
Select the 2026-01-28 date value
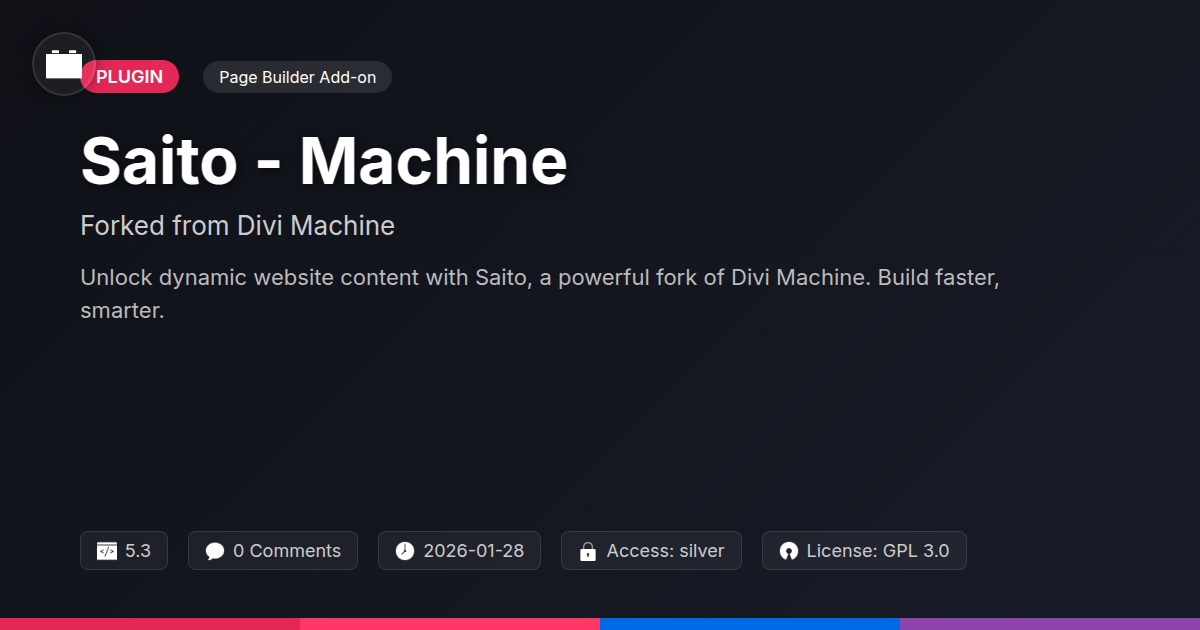click(x=474, y=551)
